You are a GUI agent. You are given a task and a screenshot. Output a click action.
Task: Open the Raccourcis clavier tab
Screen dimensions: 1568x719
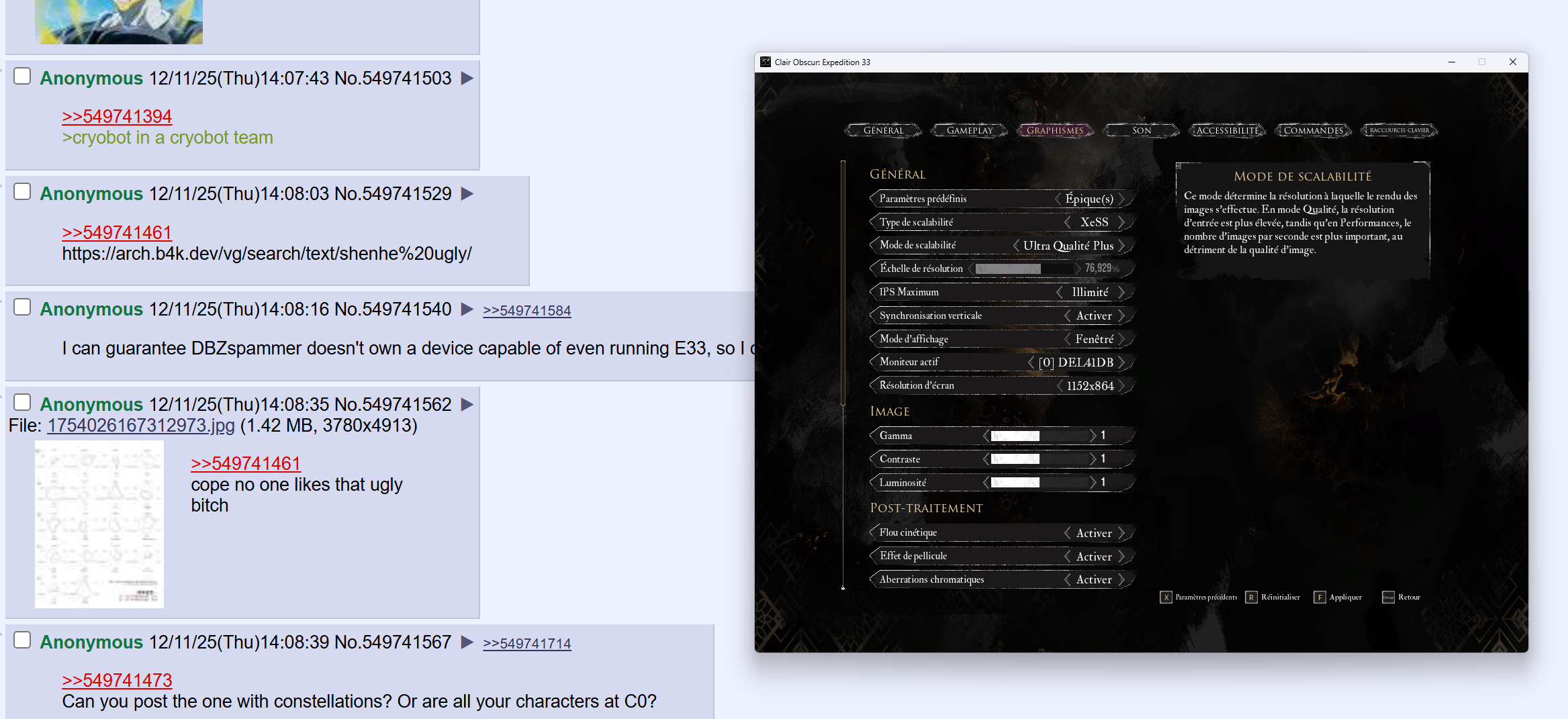pyautogui.click(x=1399, y=131)
